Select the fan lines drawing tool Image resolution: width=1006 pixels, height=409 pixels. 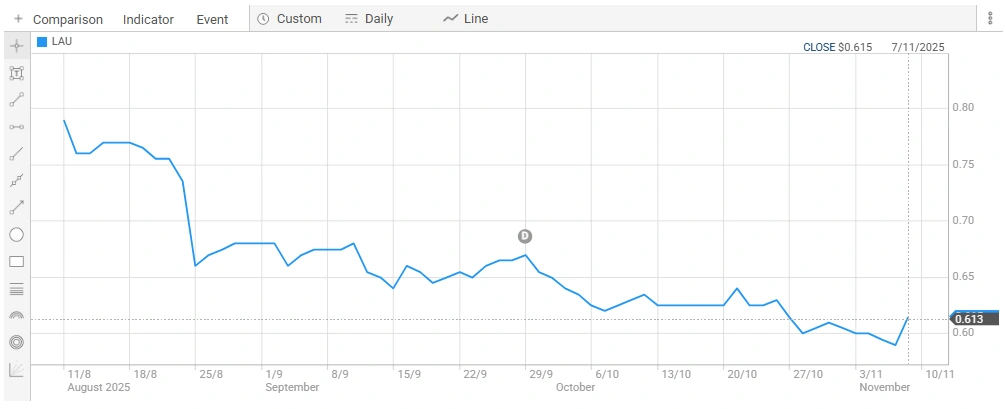(x=16, y=369)
